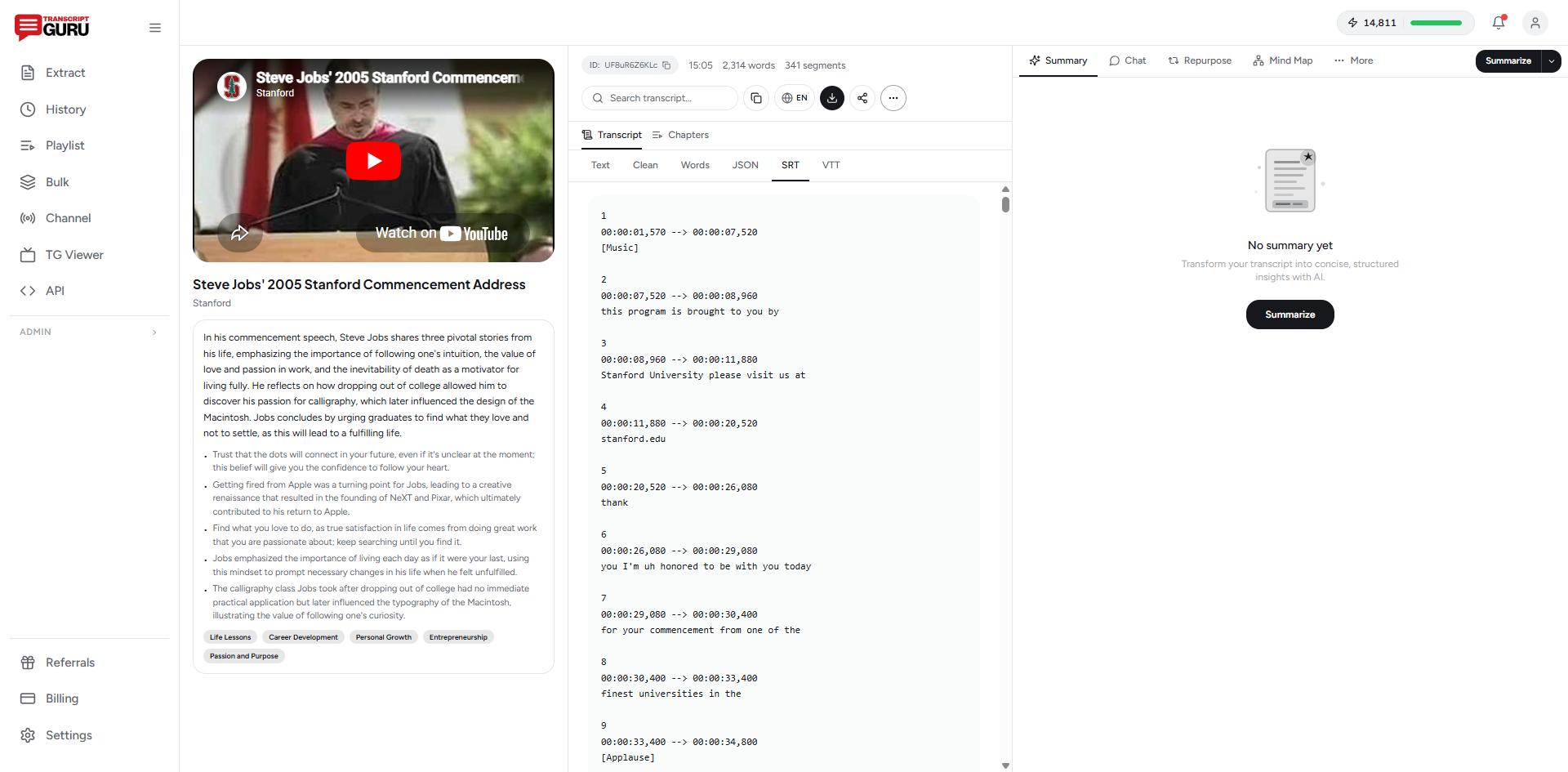Click timestamp 00:00:26,080 --> 00:00:29,080

(x=679, y=551)
